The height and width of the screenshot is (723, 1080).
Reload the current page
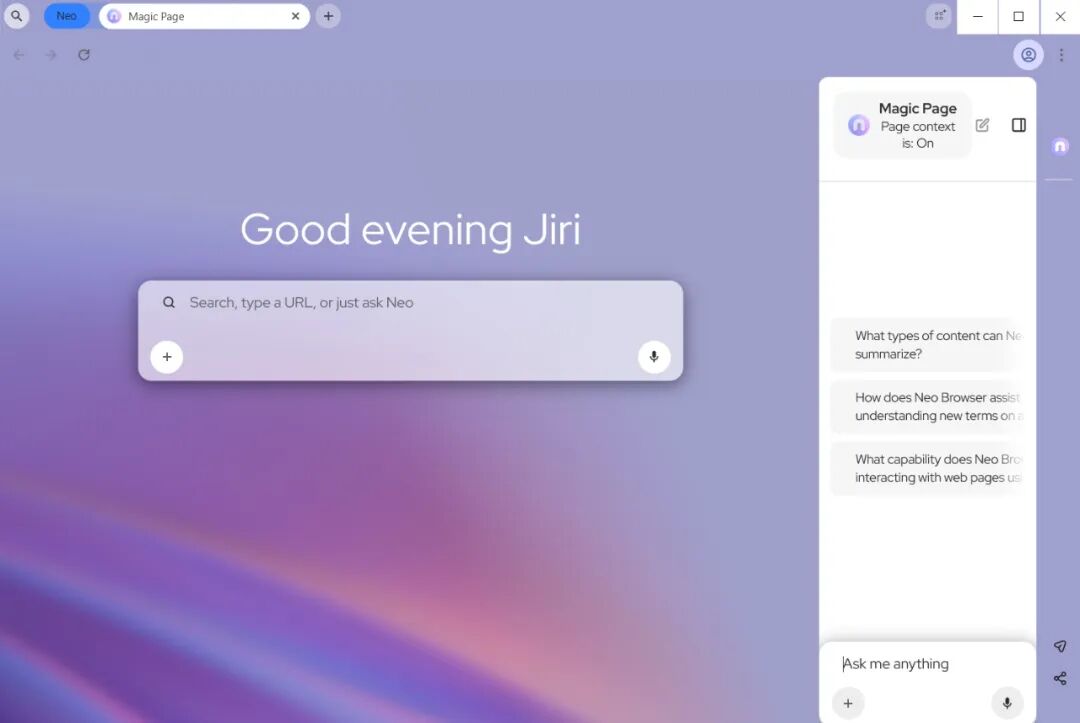pos(84,55)
